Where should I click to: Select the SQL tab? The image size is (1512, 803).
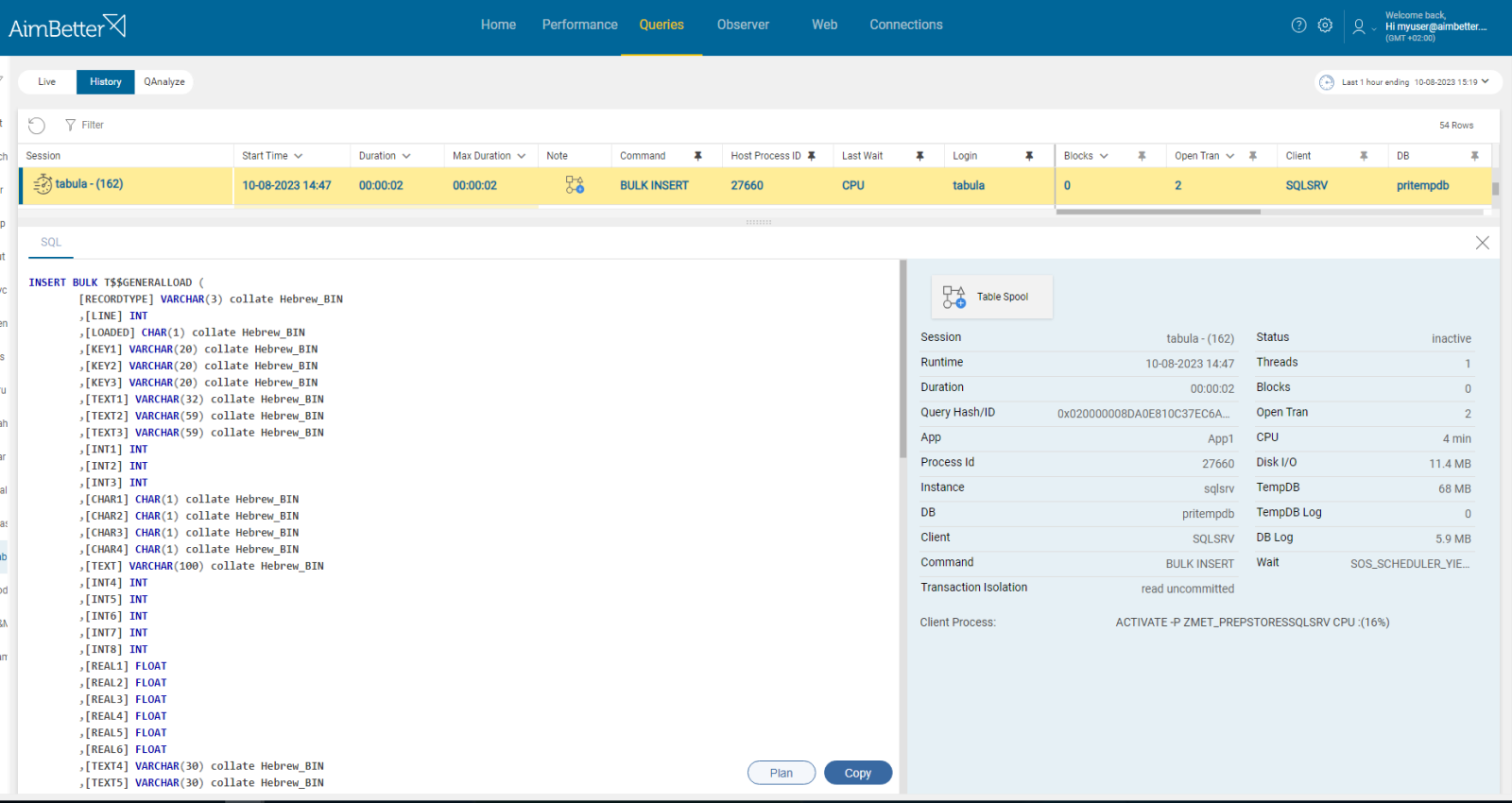coord(51,243)
